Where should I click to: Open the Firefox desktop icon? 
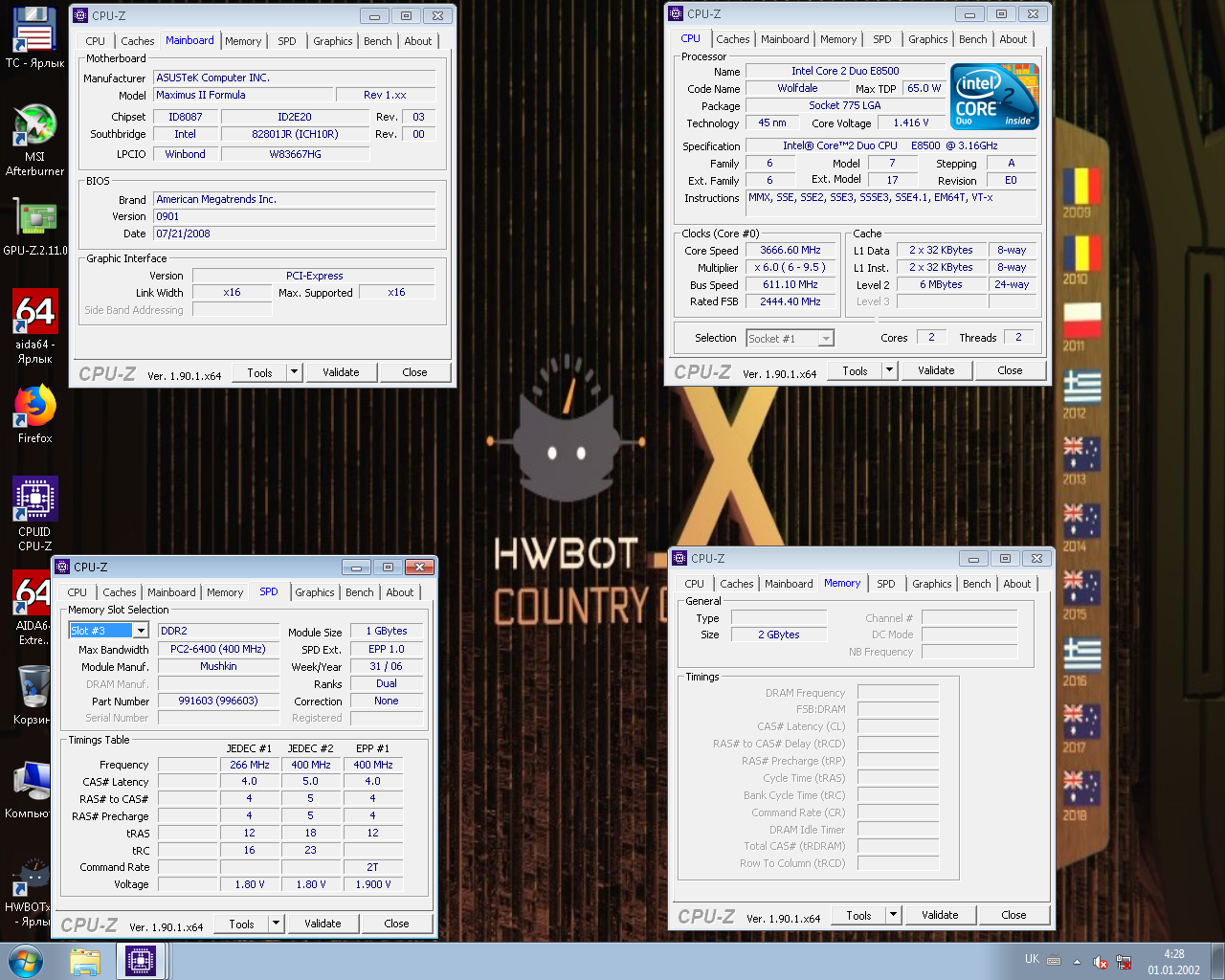(34, 413)
